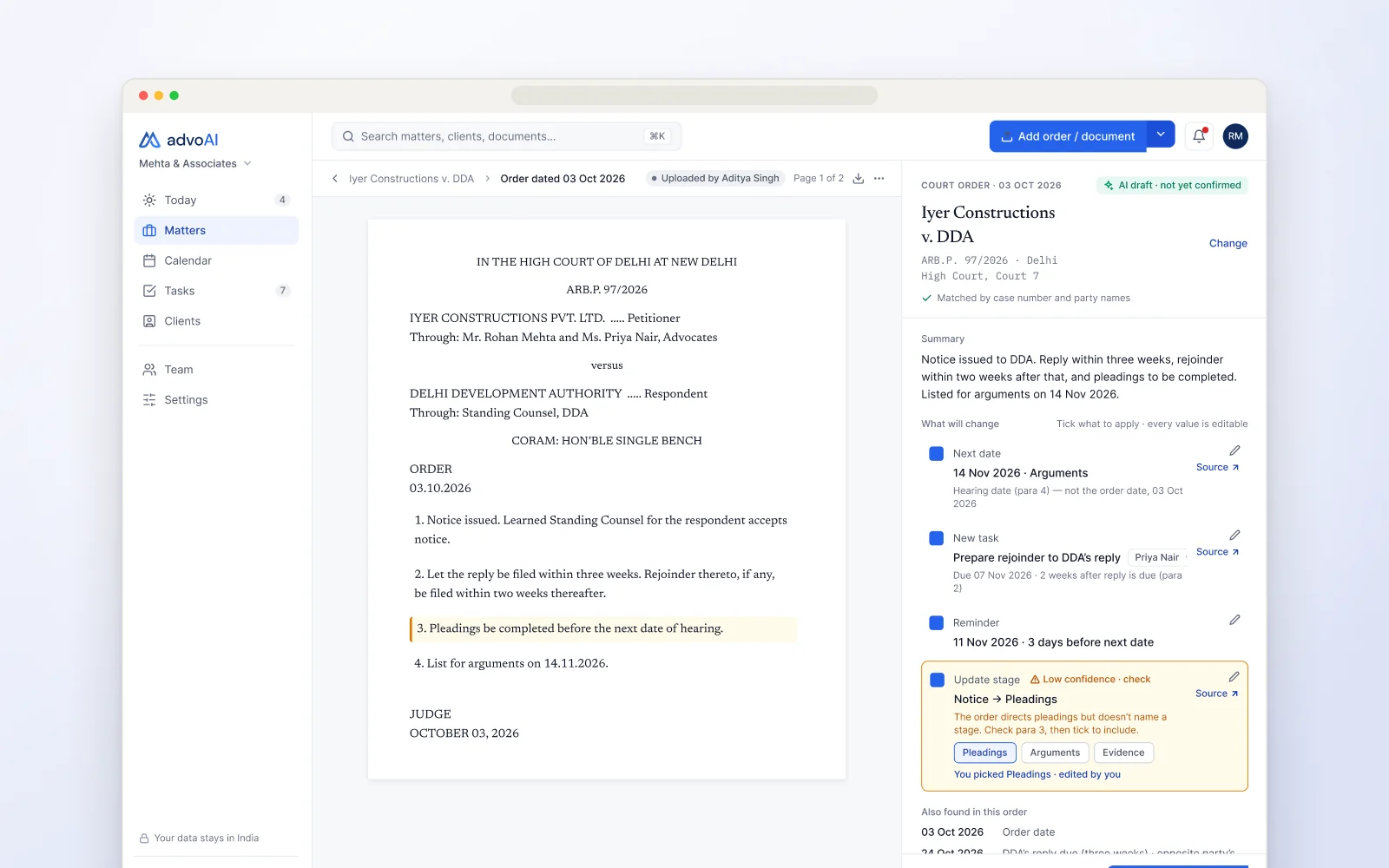This screenshot has height=868, width=1389.
Task: Open Source link for Update stage
Action: 1216,694
